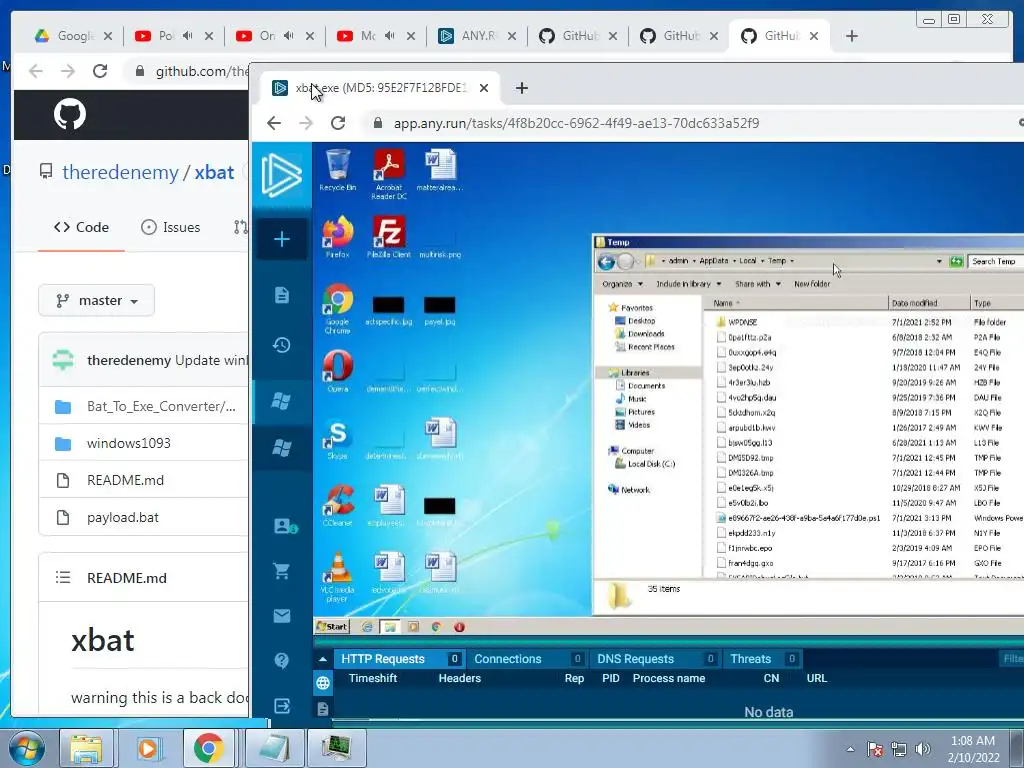1024x768 pixels.
Task: Open the Organize dropdown in Temp window
Action: click(x=622, y=284)
